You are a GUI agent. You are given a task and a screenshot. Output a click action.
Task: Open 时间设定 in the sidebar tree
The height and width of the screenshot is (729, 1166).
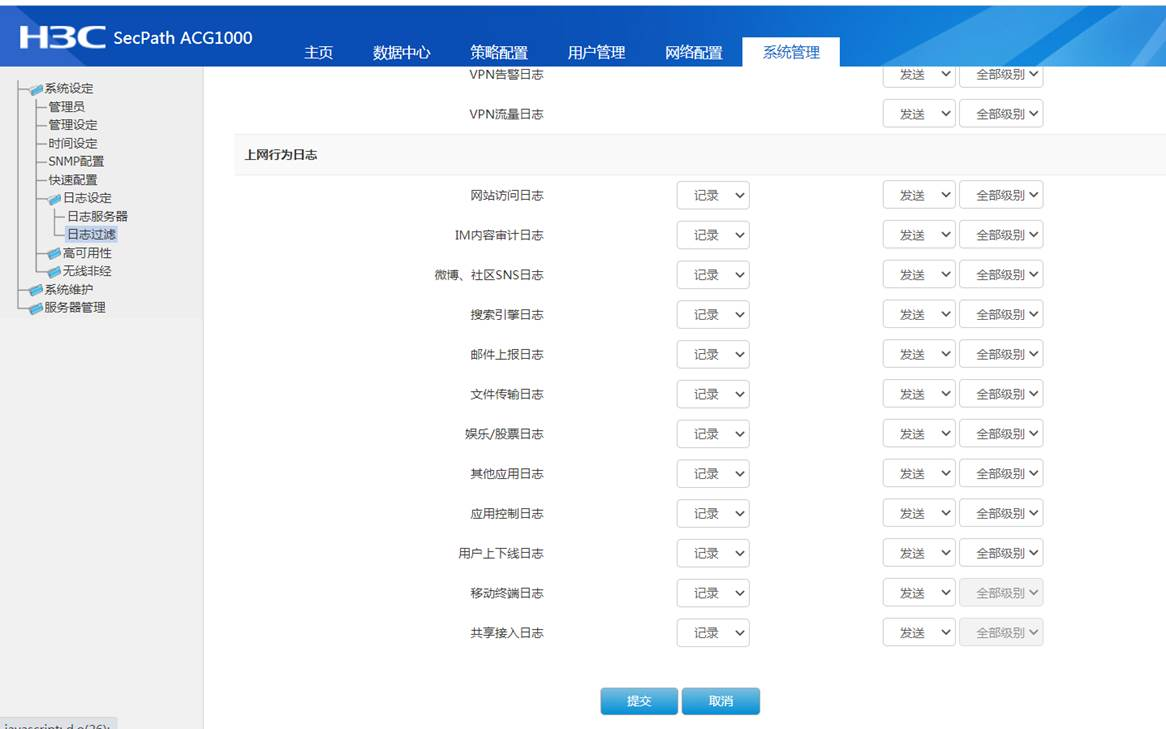point(73,143)
